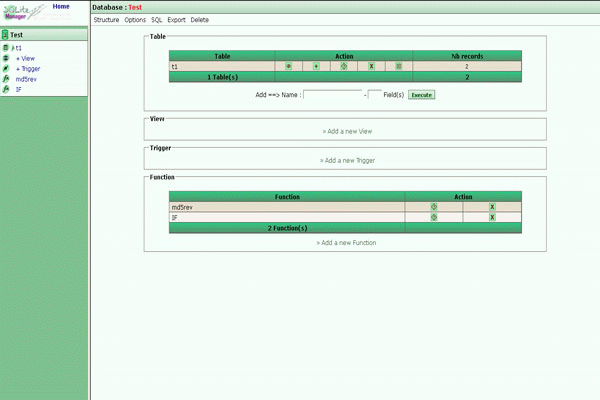Screen dimensions: 600x400
Task: Click the edit icon for table t1
Action: coord(344,66)
